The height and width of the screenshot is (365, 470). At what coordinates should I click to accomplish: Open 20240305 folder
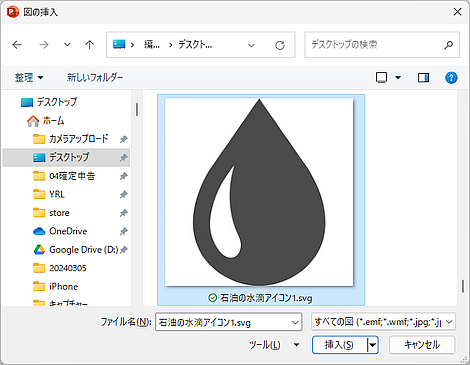coord(60,268)
